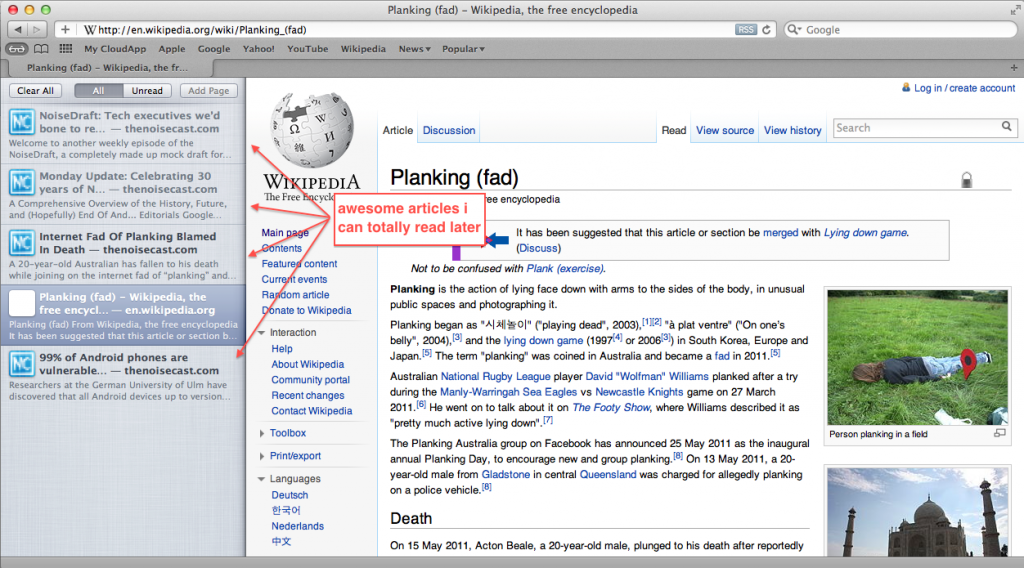
Task: Add bookmark with the plus button
Action: (65, 29)
